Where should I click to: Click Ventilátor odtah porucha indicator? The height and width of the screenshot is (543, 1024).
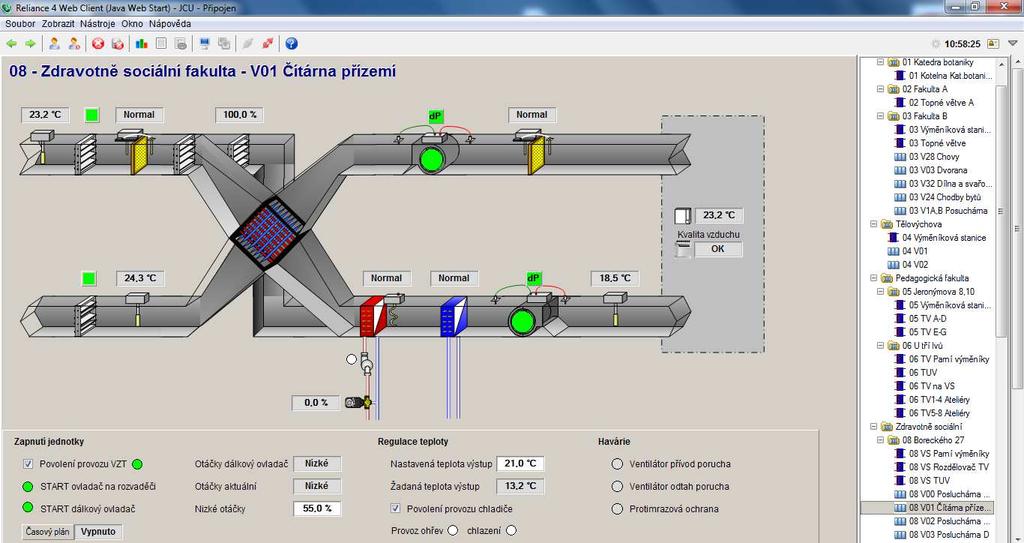[x=617, y=486]
